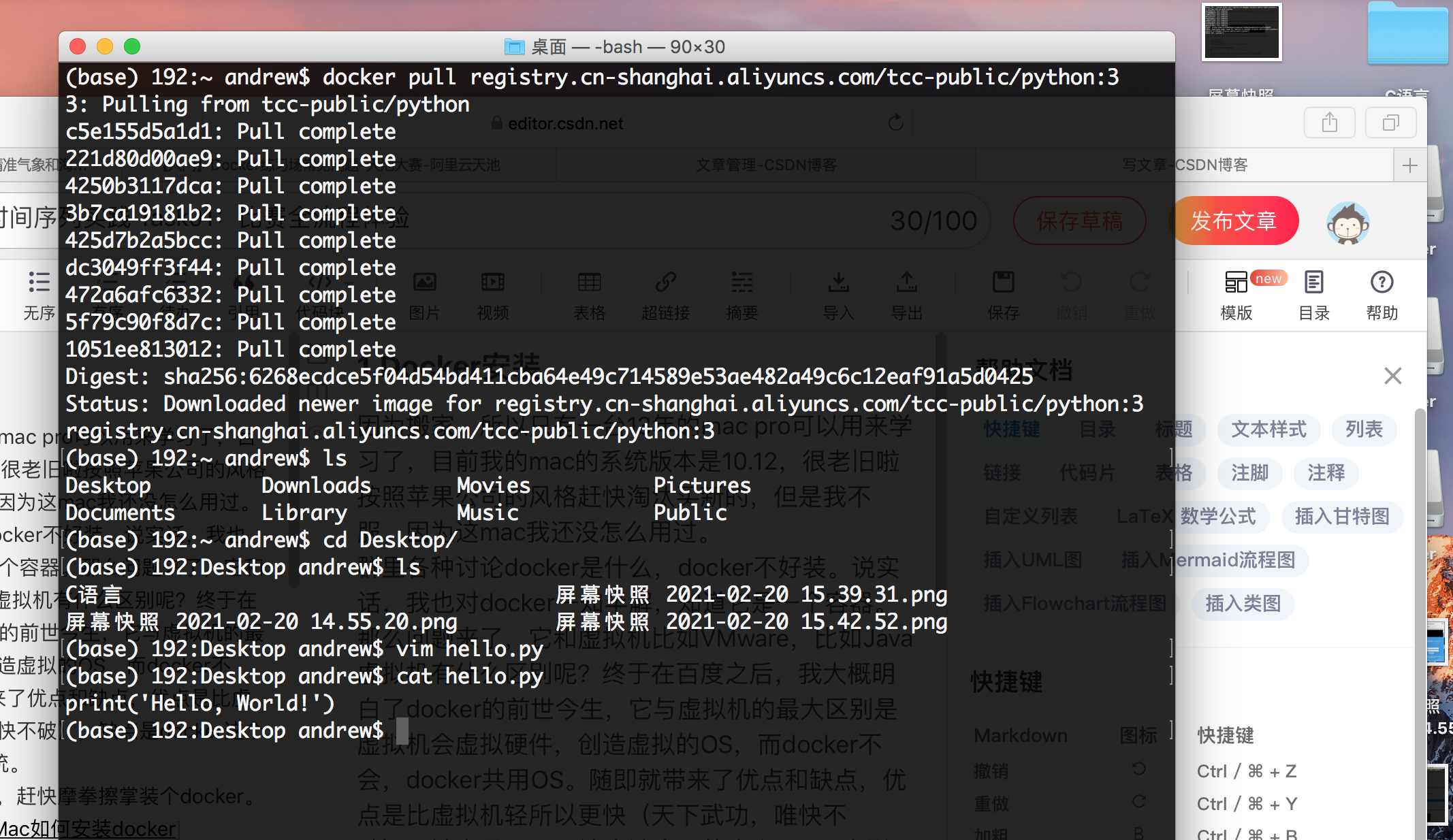This screenshot has width=1453, height=840.
Task: Switch to the 文章管理-CSDN博客 tab
Action: (x=765, y=164)
